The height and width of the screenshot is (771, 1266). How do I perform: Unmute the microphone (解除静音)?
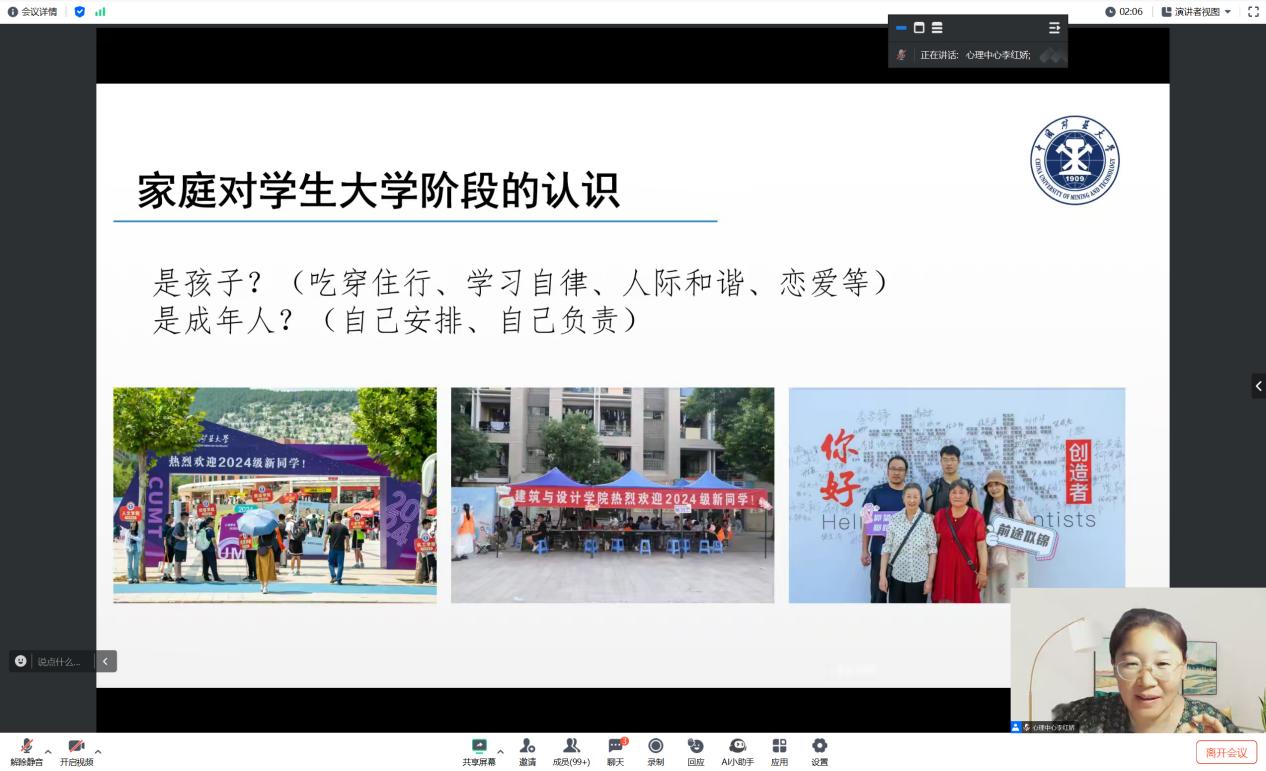point(27,750)
